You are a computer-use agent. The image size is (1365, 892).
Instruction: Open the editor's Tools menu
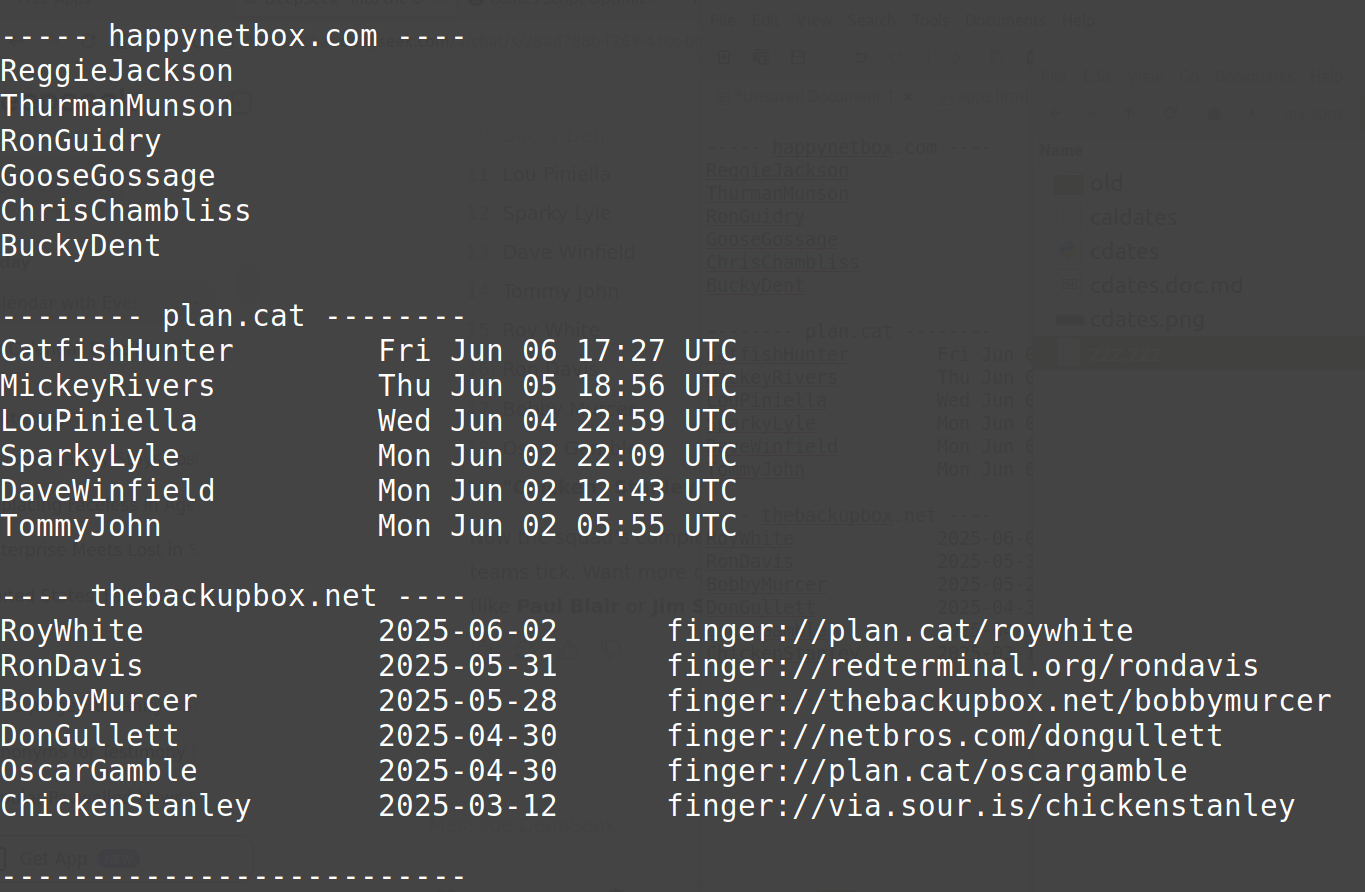(930, 19)
